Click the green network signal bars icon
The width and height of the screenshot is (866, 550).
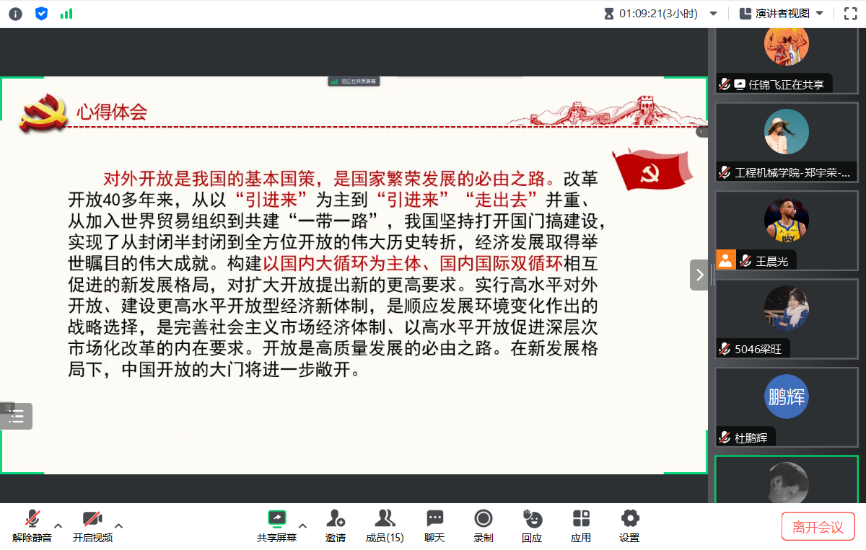(x=66, y=13)
